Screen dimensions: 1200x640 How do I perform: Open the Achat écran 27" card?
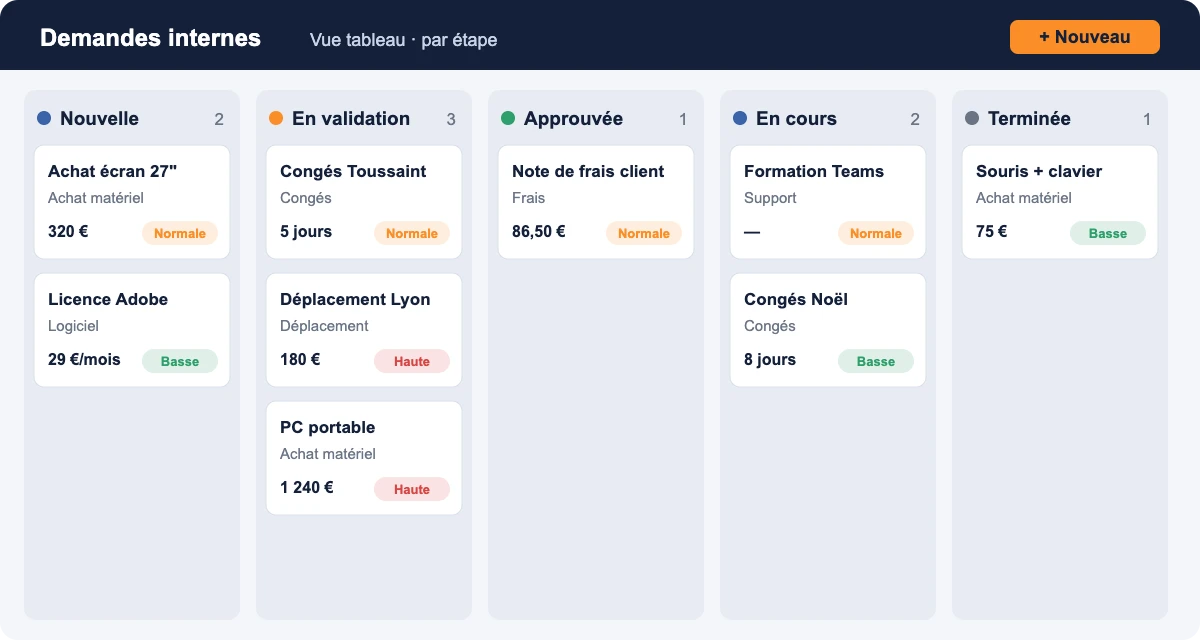click(x=132, y=202)
